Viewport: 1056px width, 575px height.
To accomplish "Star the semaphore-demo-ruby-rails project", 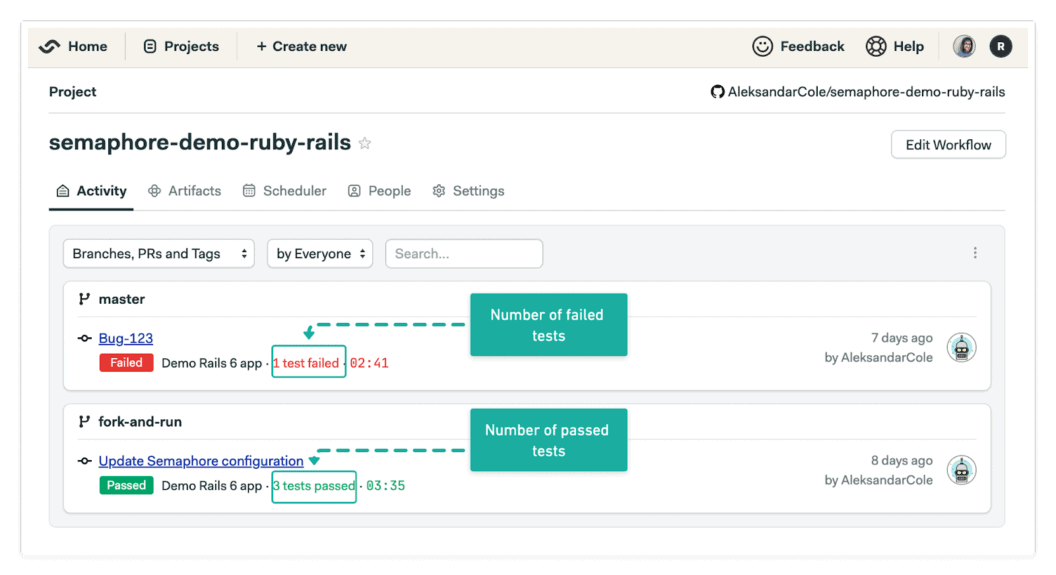I will (365, 144).
